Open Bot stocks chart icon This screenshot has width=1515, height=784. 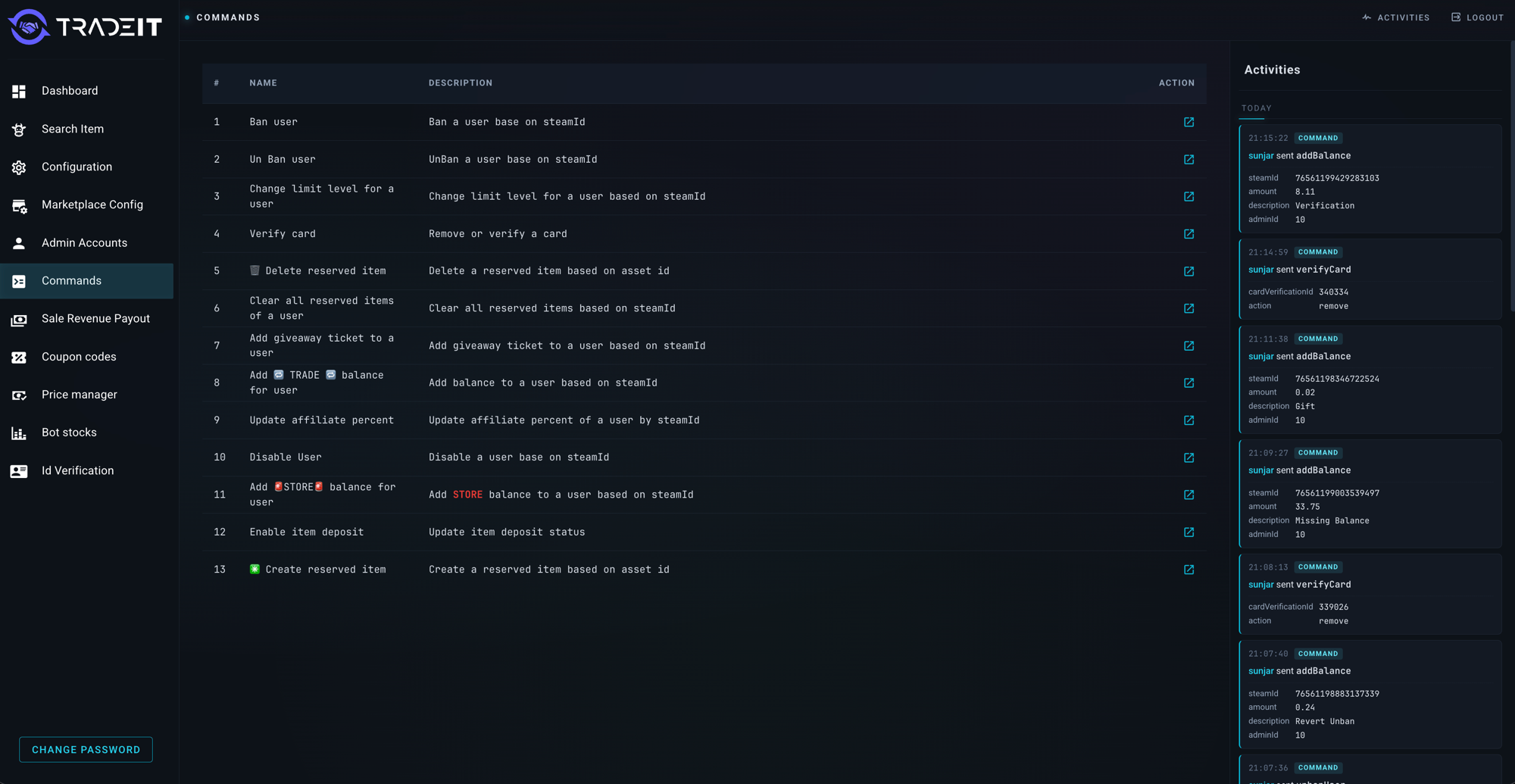pos(18,433)
